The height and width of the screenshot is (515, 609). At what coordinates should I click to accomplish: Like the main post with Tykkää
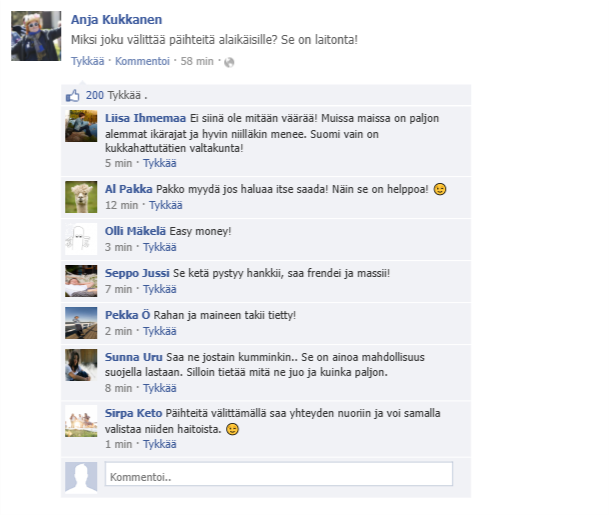[88, 61]
